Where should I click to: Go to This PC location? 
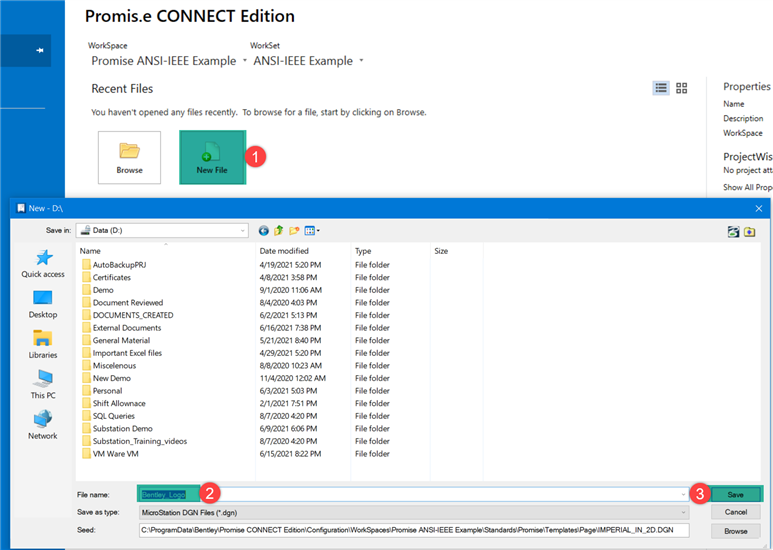[x=43, y=385]
